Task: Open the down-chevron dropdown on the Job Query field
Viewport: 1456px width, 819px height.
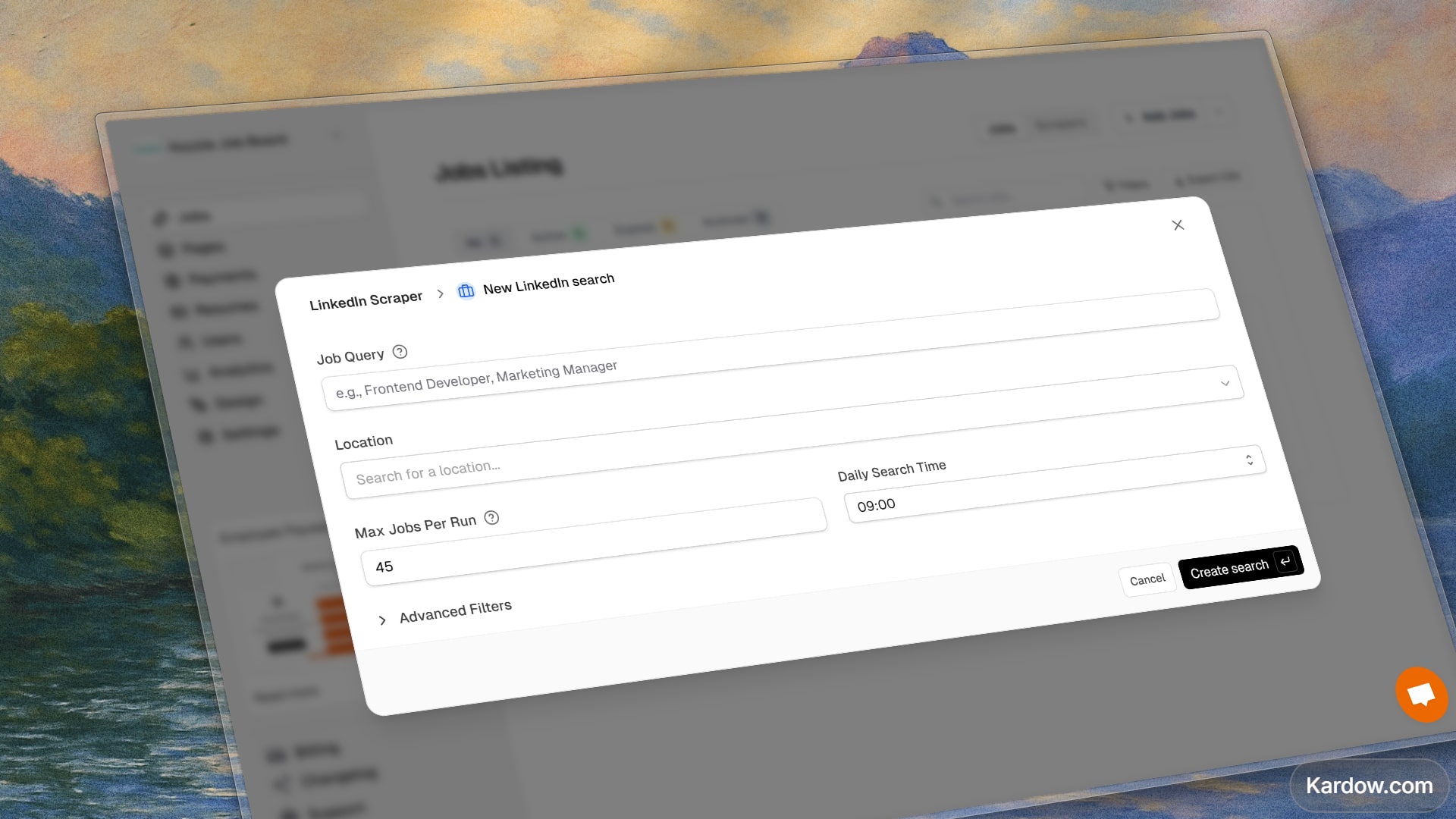Action: (1225, 383)
